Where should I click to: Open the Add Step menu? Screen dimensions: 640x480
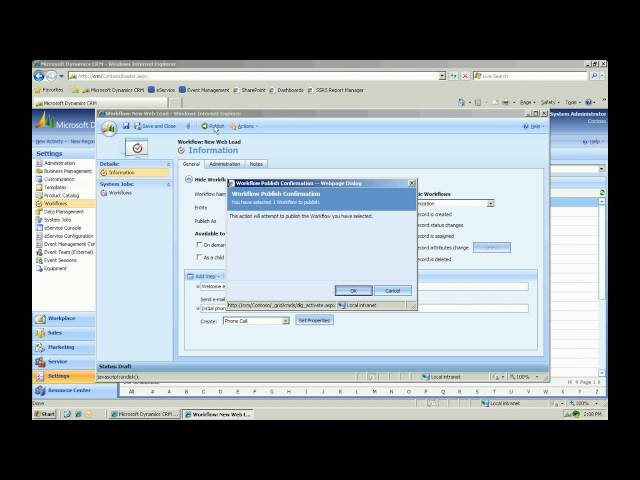click(204, 276)
